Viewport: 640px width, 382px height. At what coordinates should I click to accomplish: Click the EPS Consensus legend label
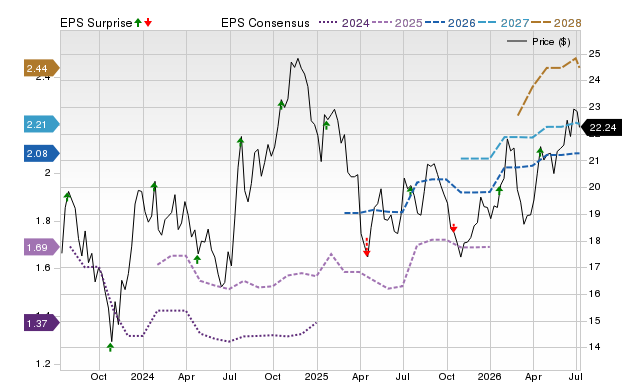point(265,23)
